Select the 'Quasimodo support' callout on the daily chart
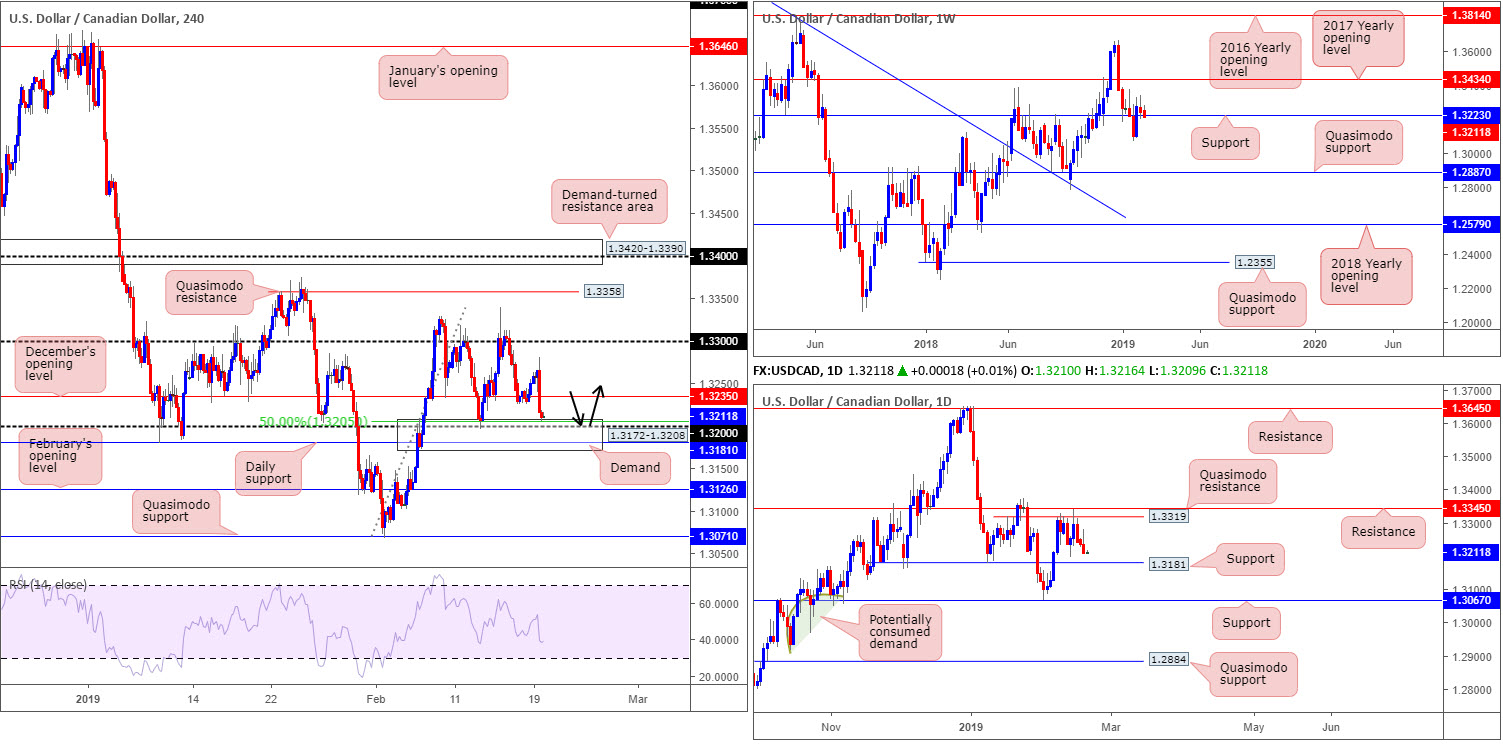This screenshot has width=1503, height=744. 1254,675
